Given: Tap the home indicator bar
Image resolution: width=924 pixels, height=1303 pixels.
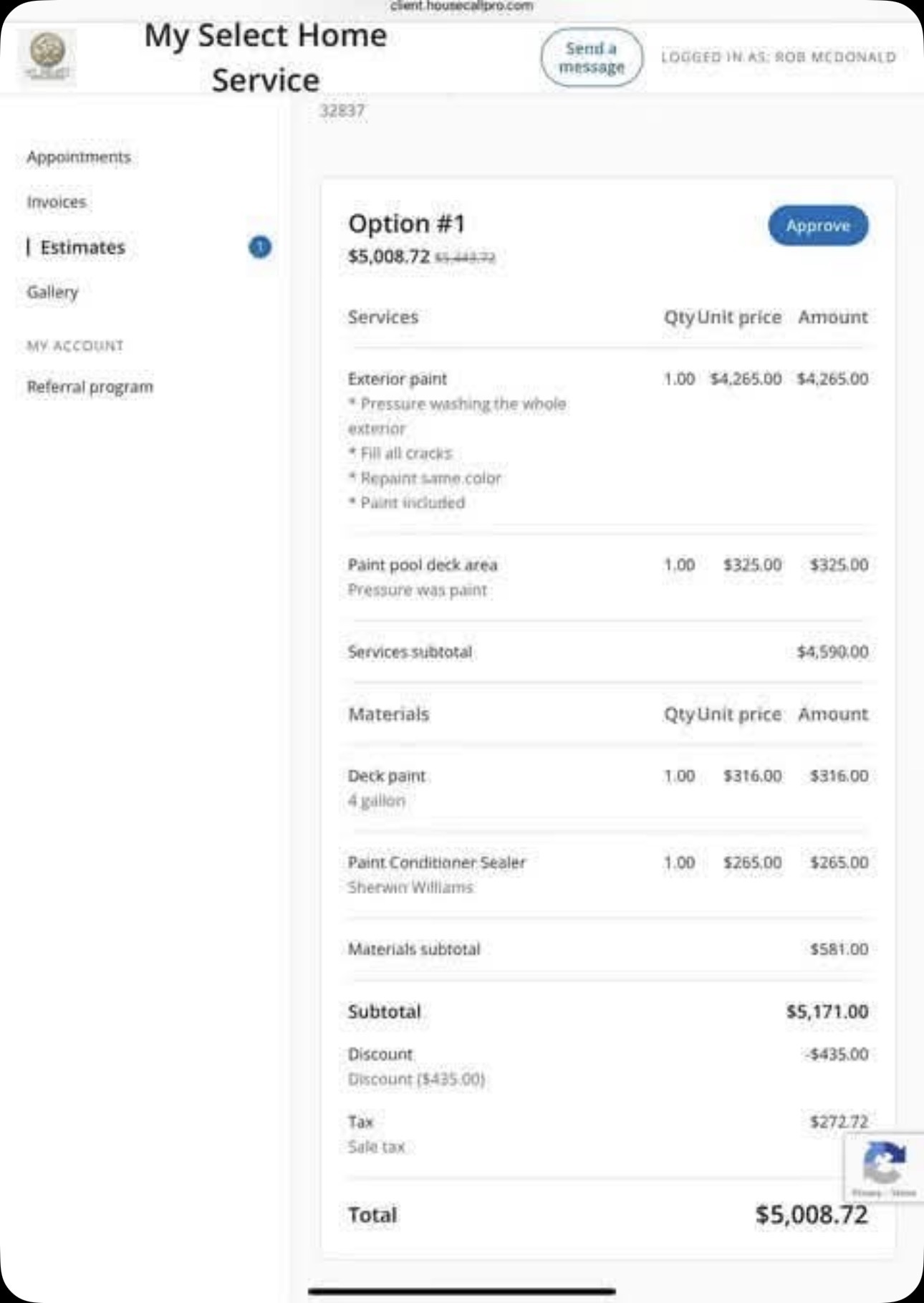Looking at the screenshot, I should [x=462, y=1291].
